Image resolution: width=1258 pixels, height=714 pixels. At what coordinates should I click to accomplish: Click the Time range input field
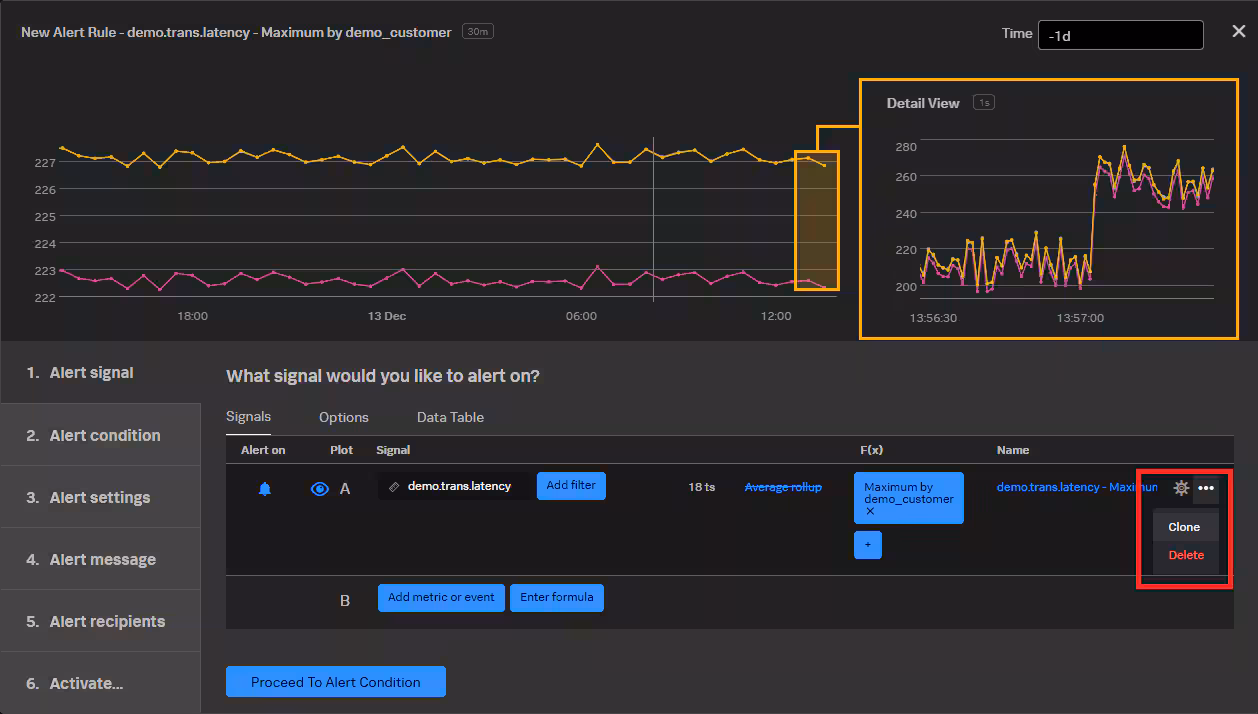click(x=1120, y=36)
